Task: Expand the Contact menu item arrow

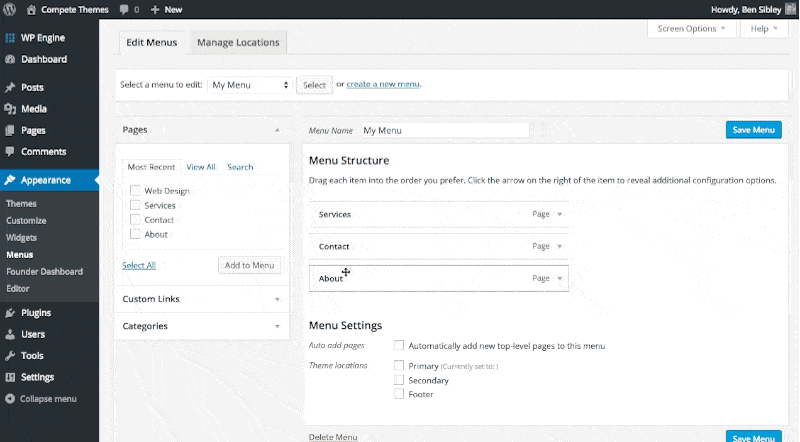Action: click(x=560, y=247)
